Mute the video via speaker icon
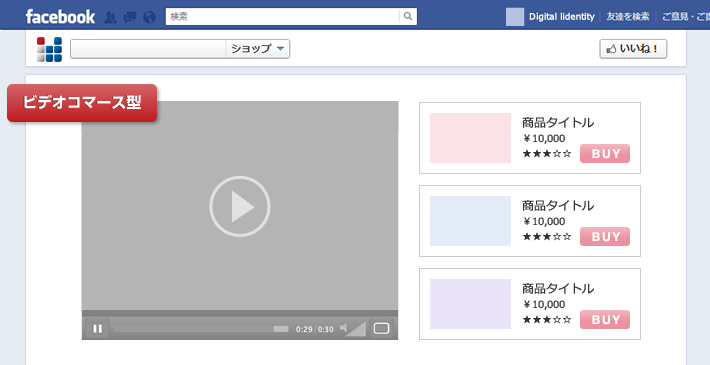Screen dimensions: 710x365 pyautogui.click(x=344, y=328)
